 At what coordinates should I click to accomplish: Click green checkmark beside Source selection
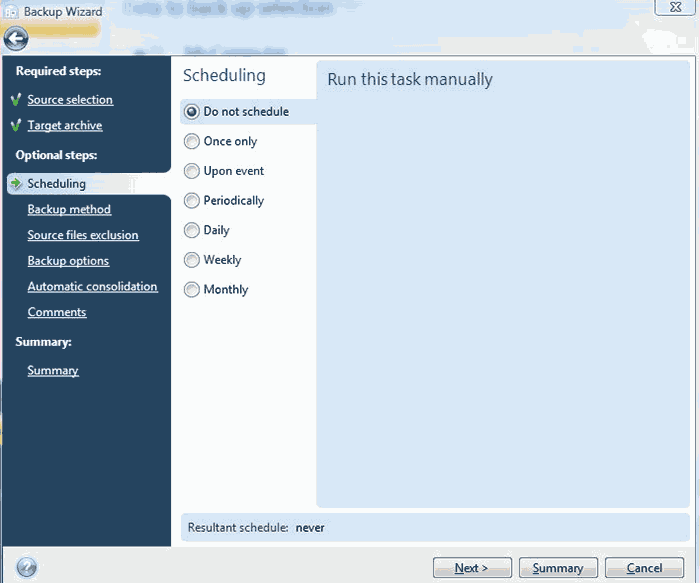[x=16, y=100]
